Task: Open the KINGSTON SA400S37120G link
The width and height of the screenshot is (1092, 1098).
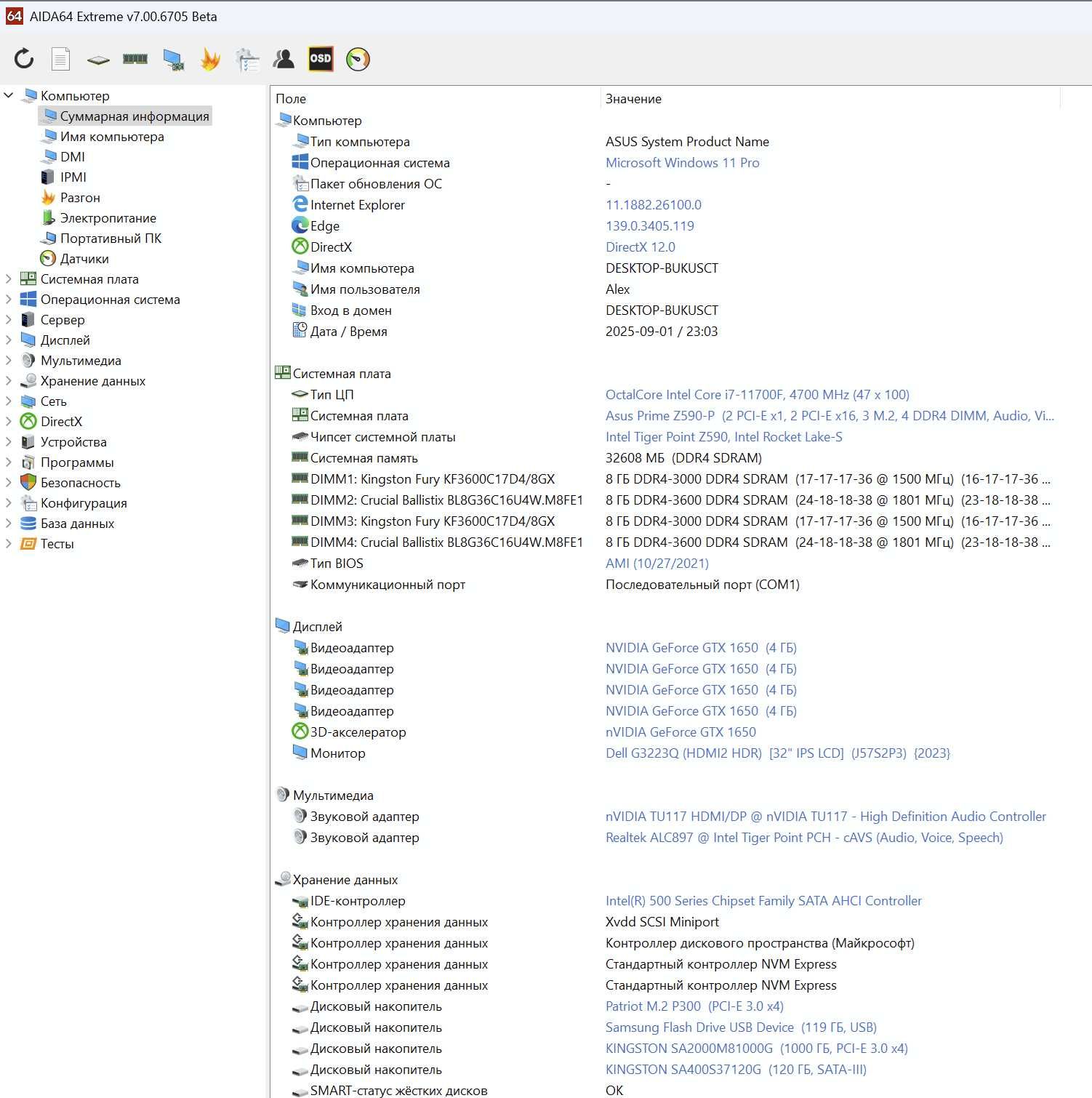Action: coord(736,1069)
